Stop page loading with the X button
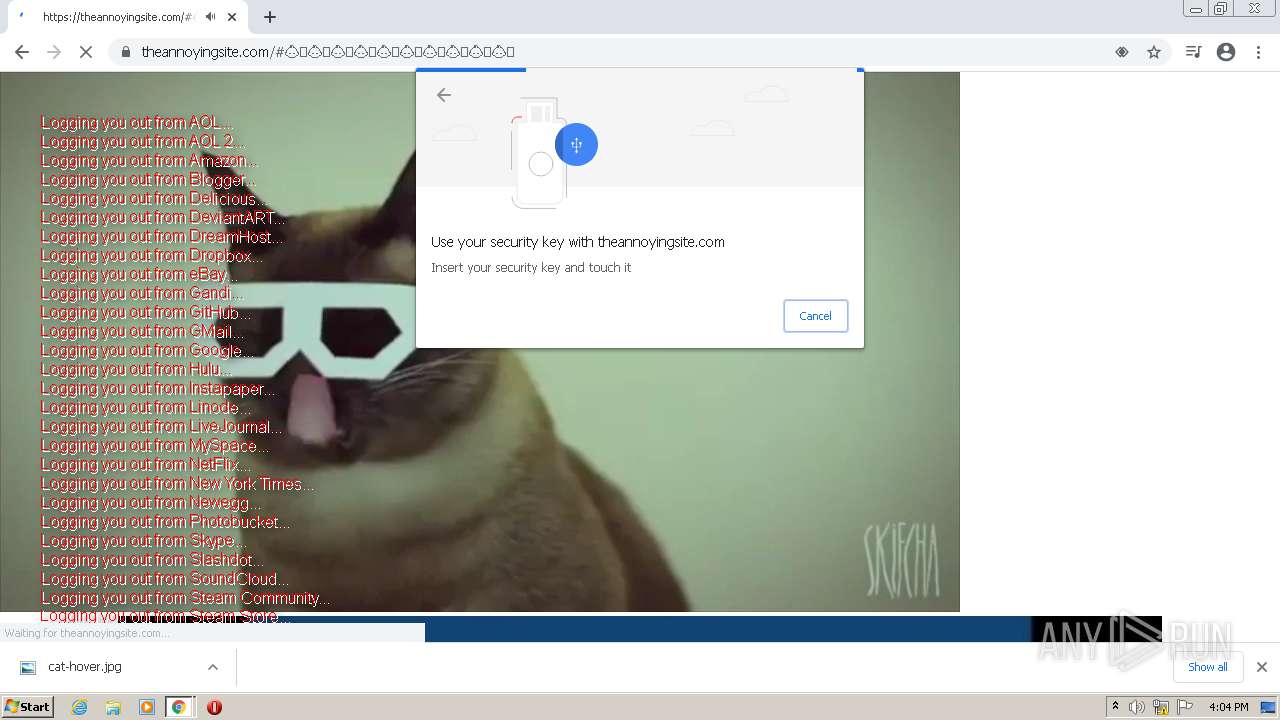This screenshot has width=1280, height=720. pos(86,52)
